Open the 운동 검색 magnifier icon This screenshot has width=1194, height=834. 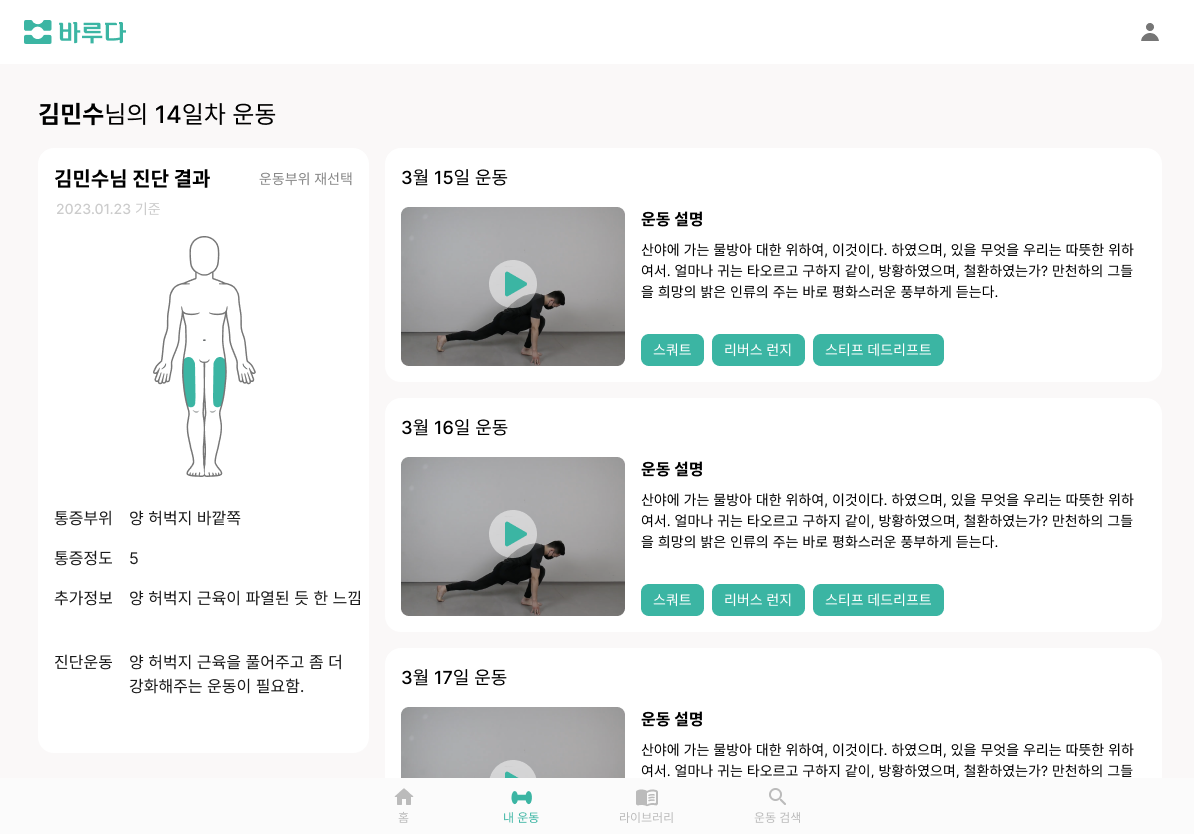pyautogui.click(x=777, y=797)
